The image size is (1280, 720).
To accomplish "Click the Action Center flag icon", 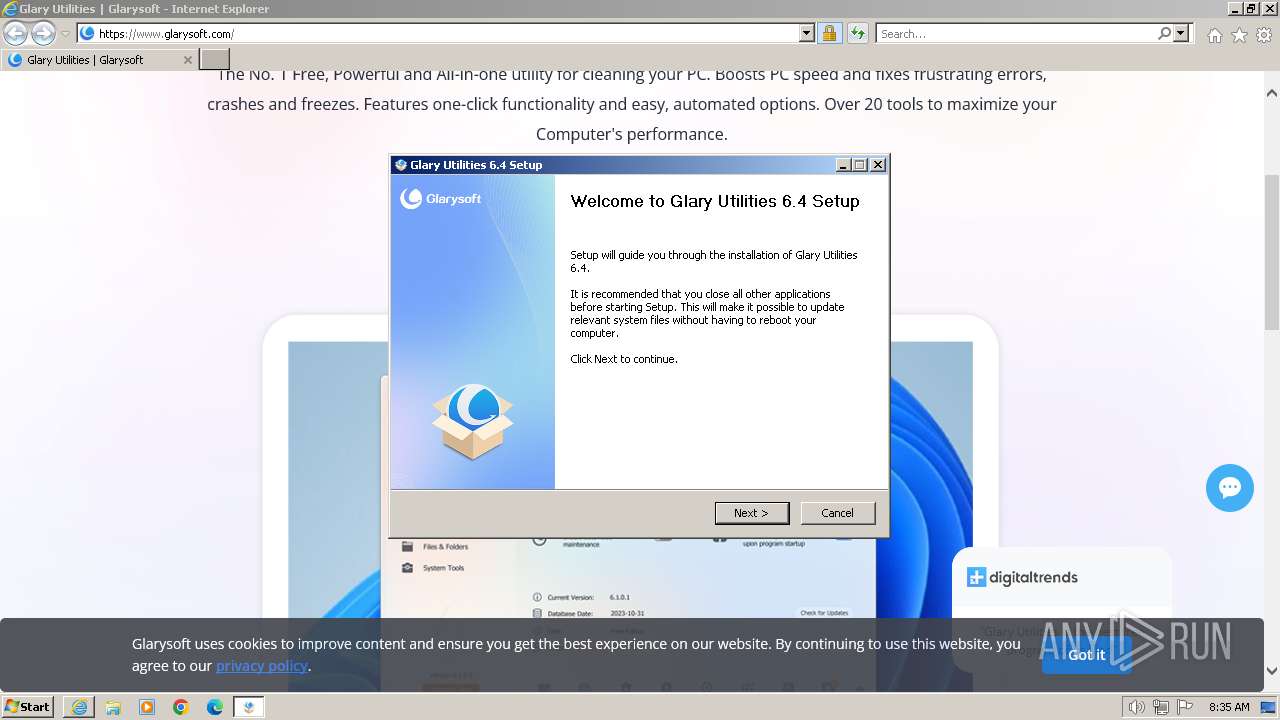I will [x=1185, y=707].
